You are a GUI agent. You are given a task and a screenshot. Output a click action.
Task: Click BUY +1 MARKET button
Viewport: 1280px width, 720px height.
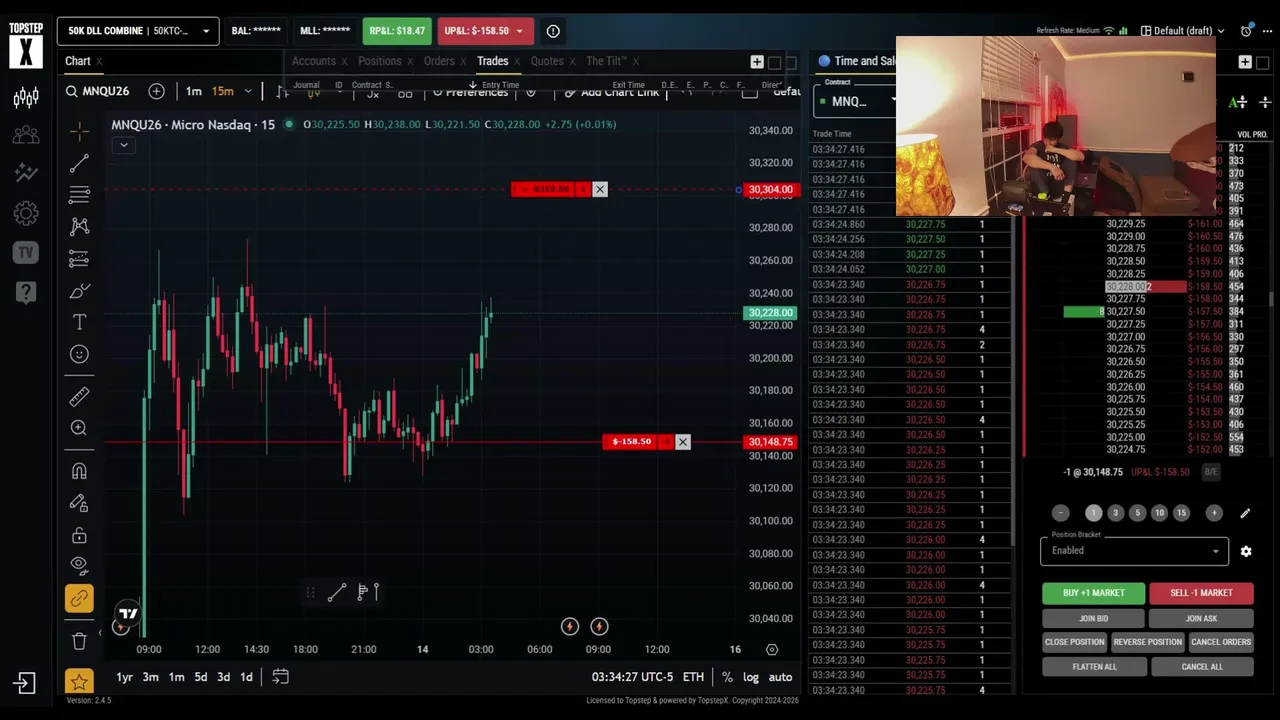1094,593
